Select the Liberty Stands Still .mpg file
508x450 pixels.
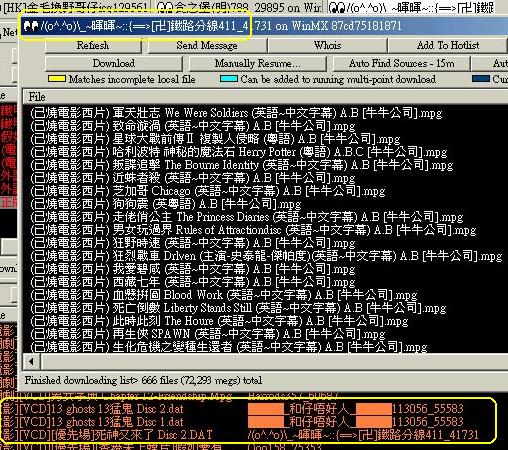[x=238, y=308]
